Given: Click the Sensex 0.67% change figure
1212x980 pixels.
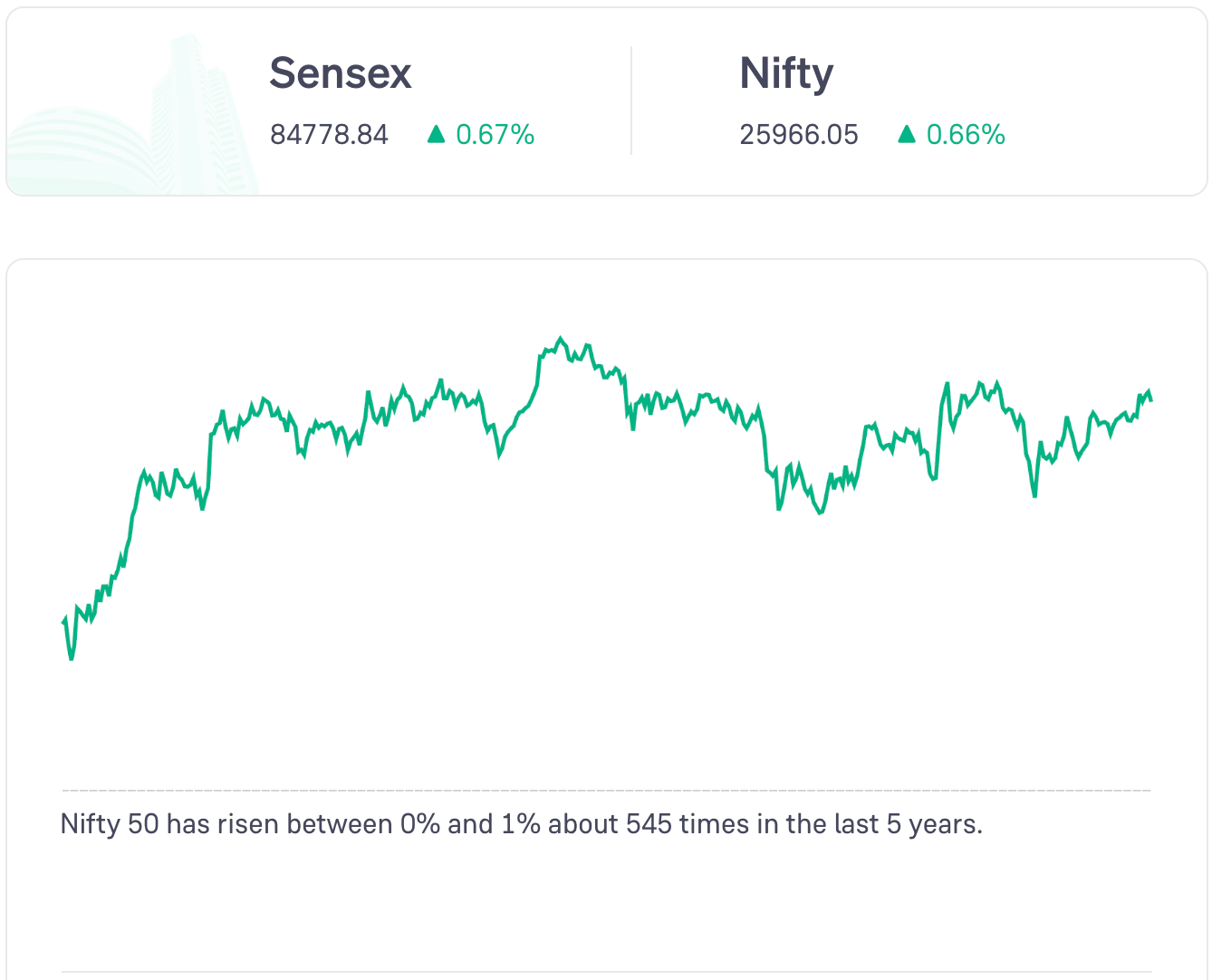Looking at the screenshot, I should [495, 135].
